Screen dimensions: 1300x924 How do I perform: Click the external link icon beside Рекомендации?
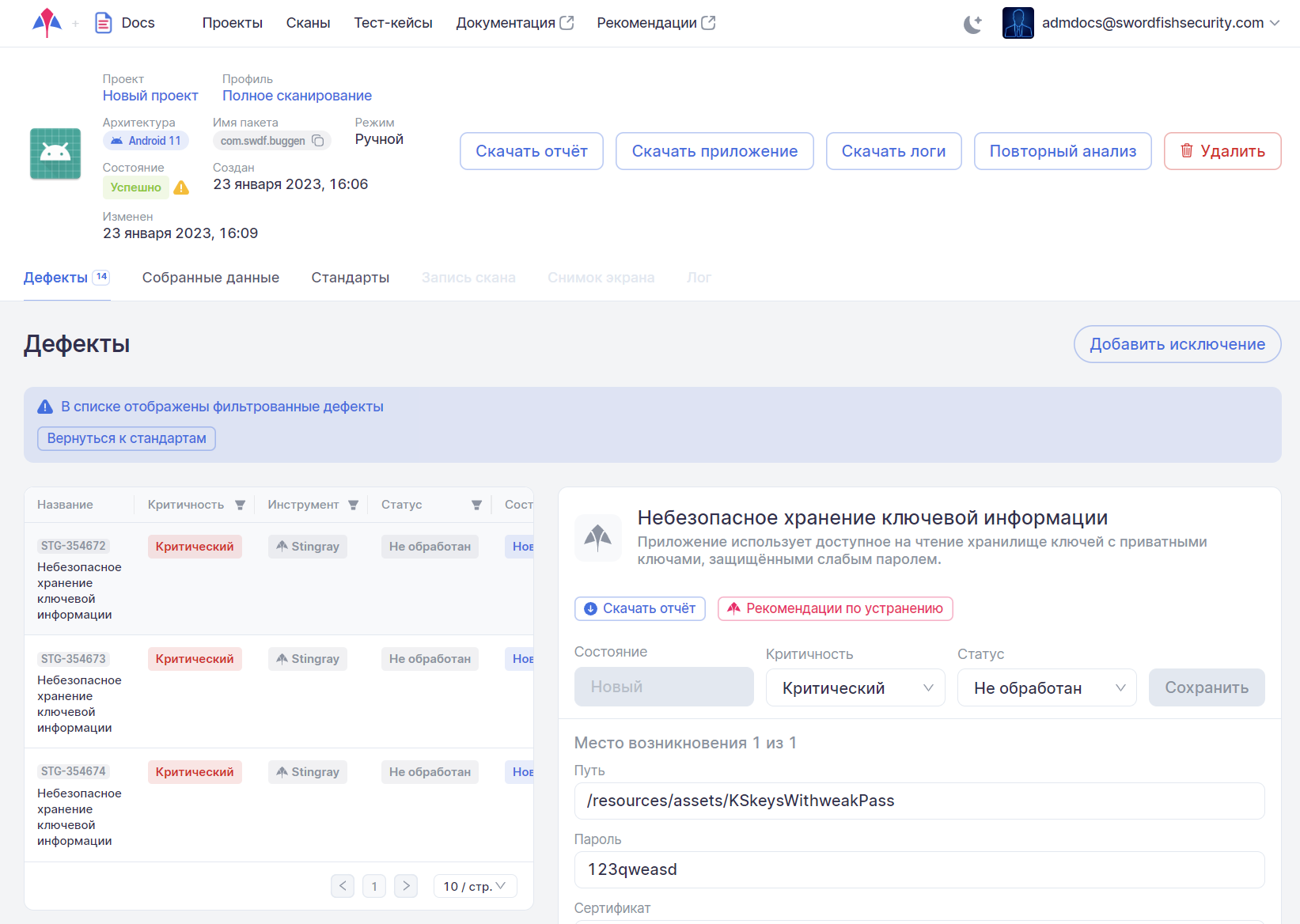pyautogui.click(x=708, y=23)
